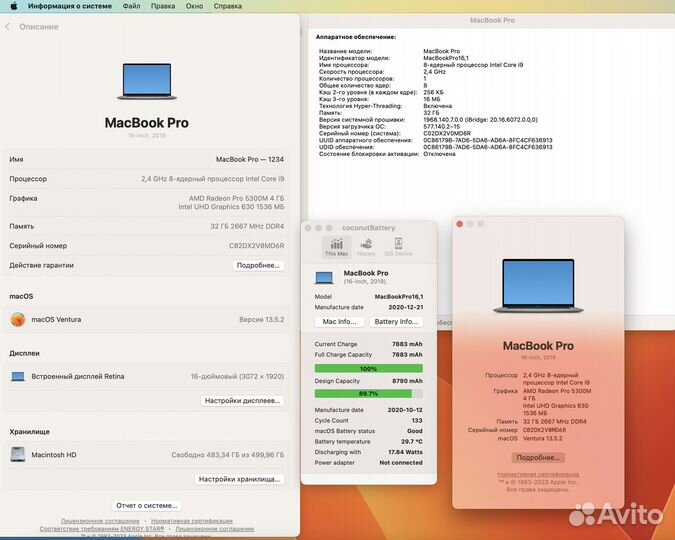Close the About This Mac window
The image size is (675, 540).
[x=460, y=224]
